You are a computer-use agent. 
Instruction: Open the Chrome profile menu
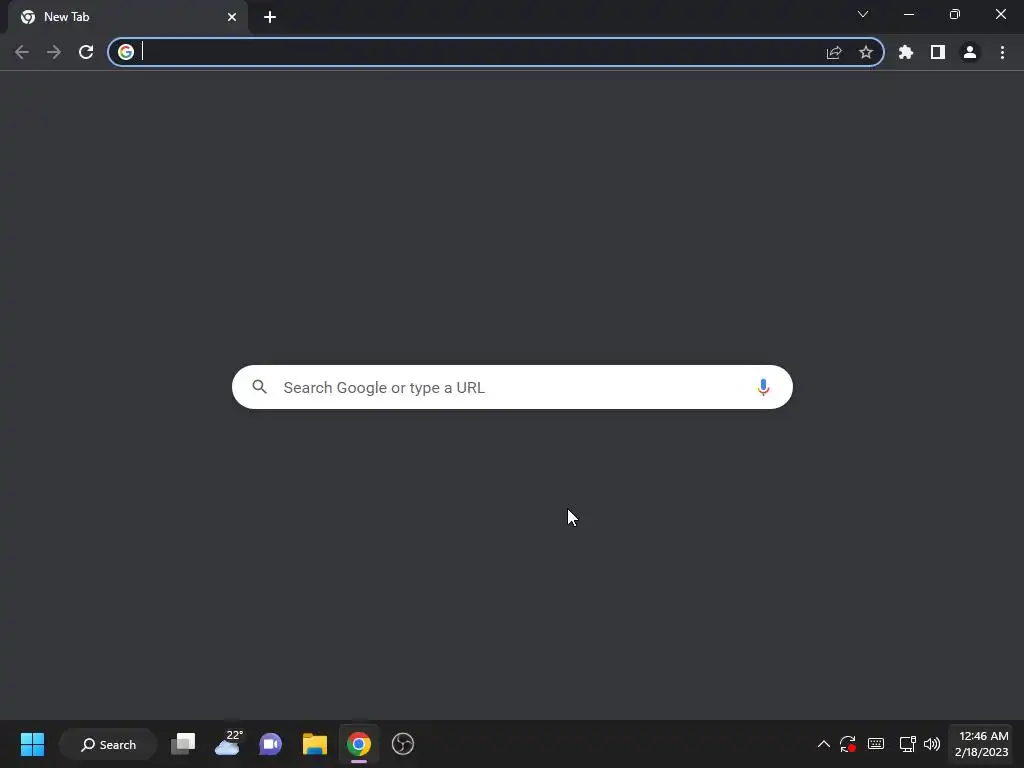pyautogui.click(x=970, y=52)
